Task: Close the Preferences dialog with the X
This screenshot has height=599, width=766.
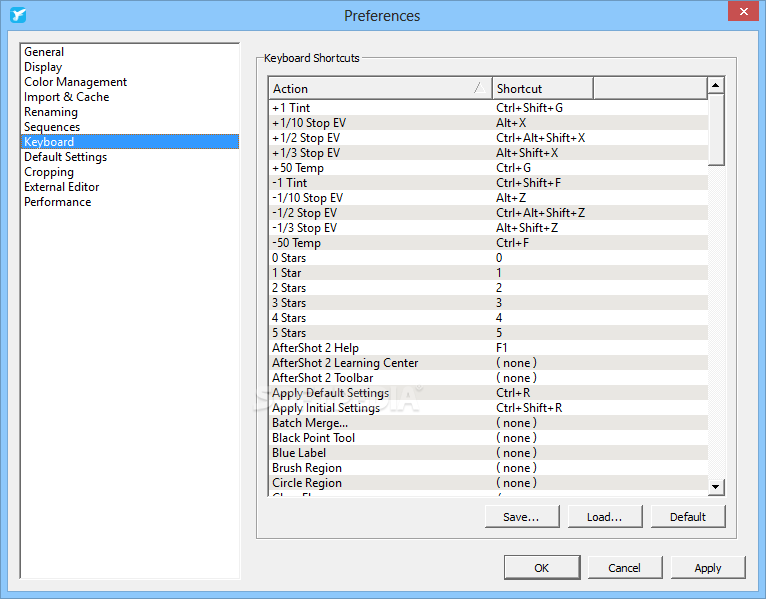Action: pos(743,11)
